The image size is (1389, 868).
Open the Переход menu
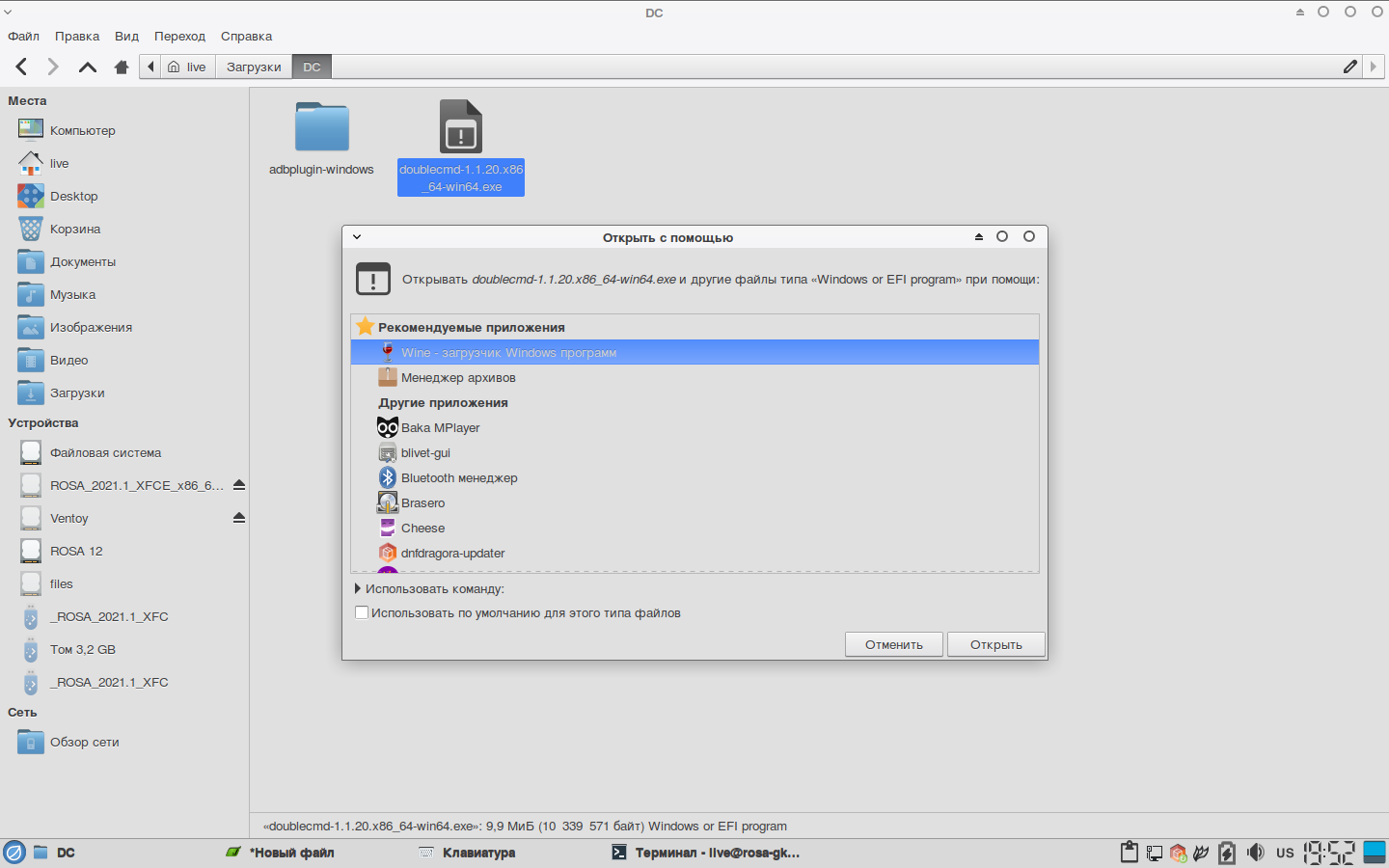pyautogui.click(x=179, y=36)
